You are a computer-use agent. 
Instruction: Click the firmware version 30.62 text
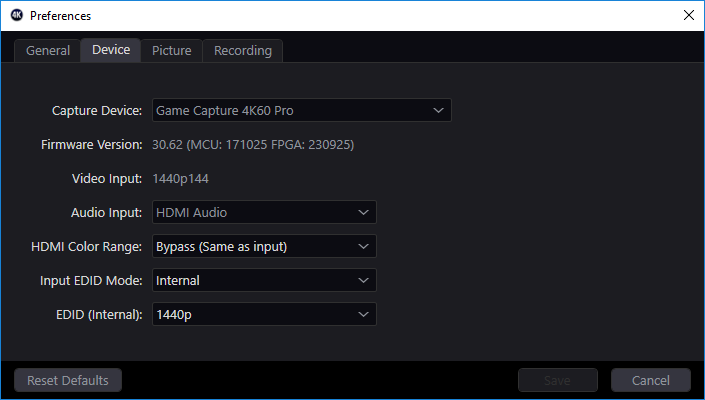tap(253, 145)
